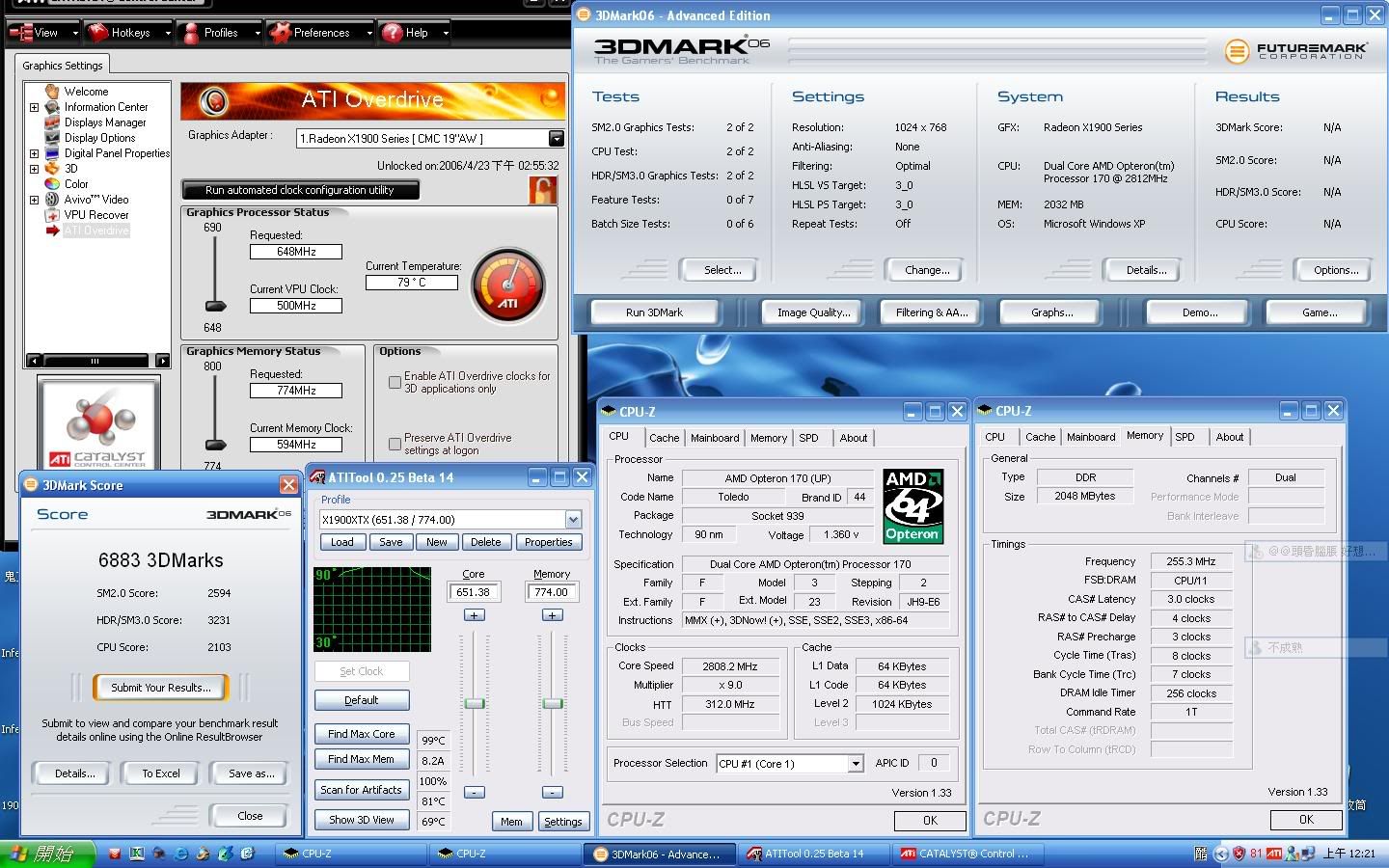Open the Display Options tree icon
The height and width of the screenshot is (868, 1389).
52,138
